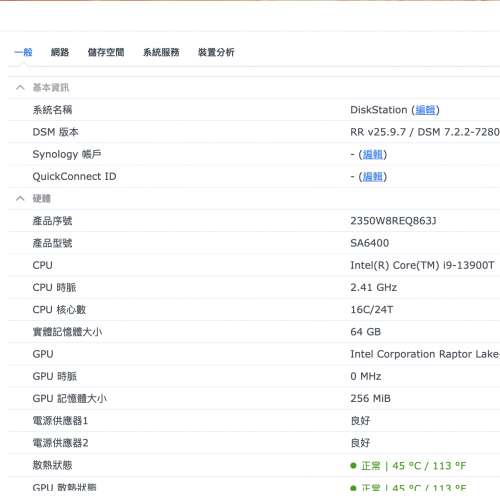
Task: Click the 系統名稱 row label
Action: click(x=52, y=110)
